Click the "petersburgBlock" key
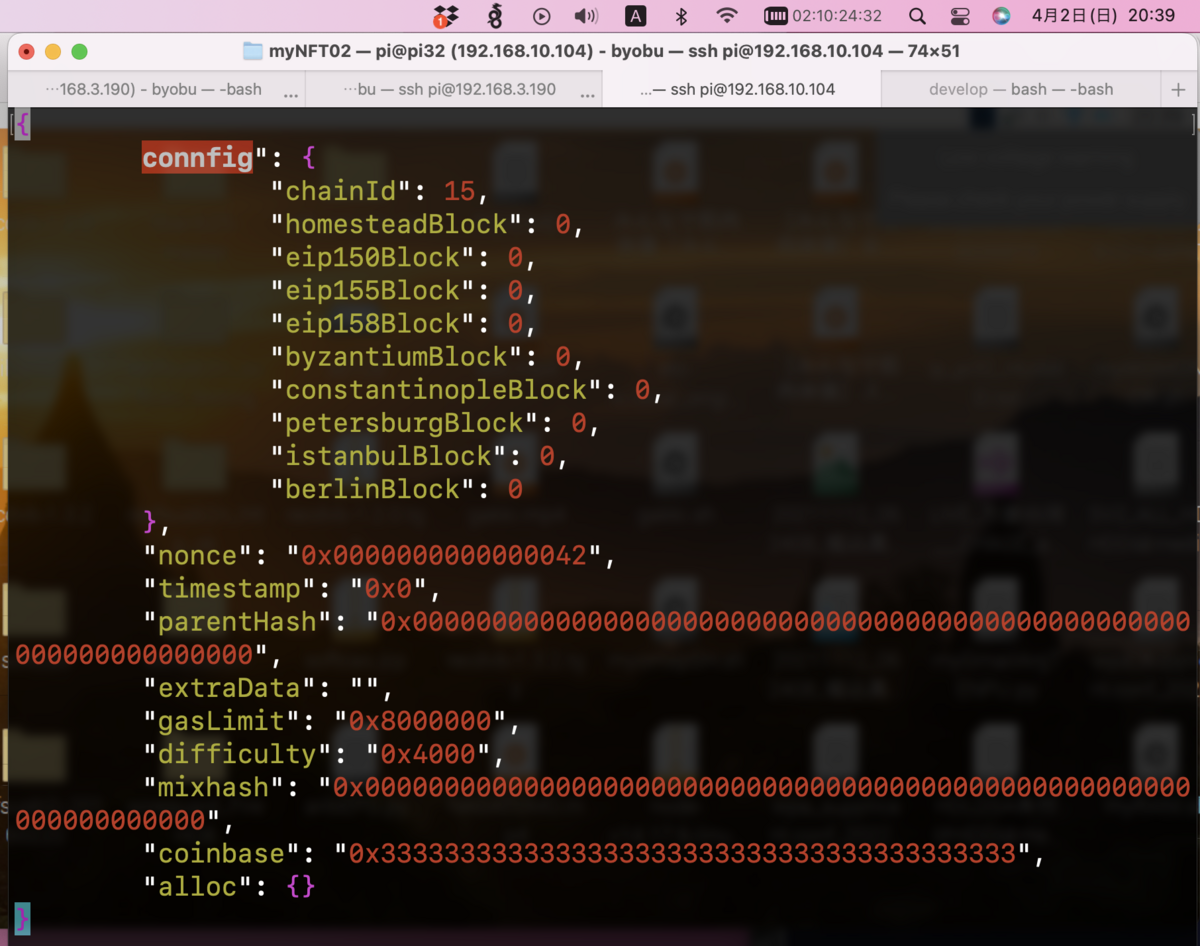This screenshot has width=1200, height=946. pyautogui.click(x=405, y=422)
